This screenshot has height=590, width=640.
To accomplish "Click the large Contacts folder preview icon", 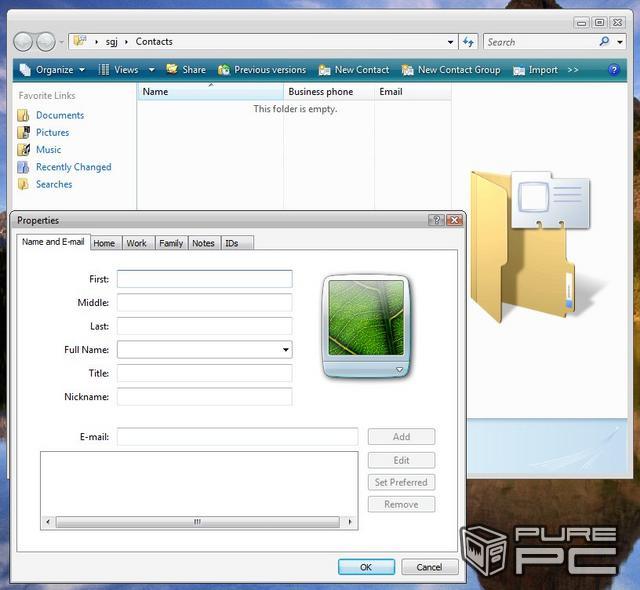I will (531, 246).
